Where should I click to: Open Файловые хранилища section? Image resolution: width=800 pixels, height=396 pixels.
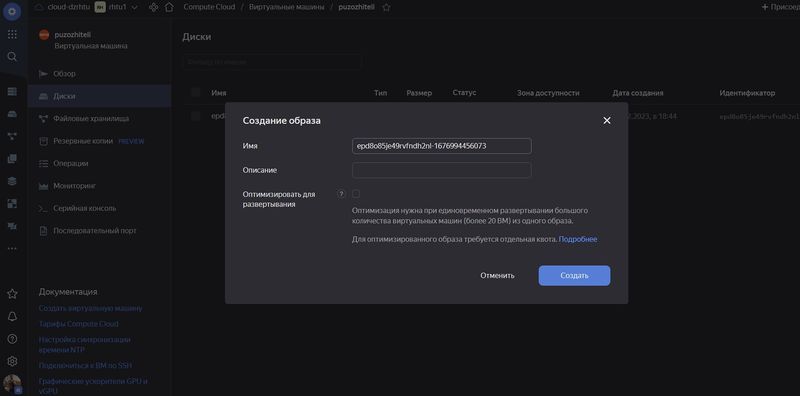click(x=99, y=118)
